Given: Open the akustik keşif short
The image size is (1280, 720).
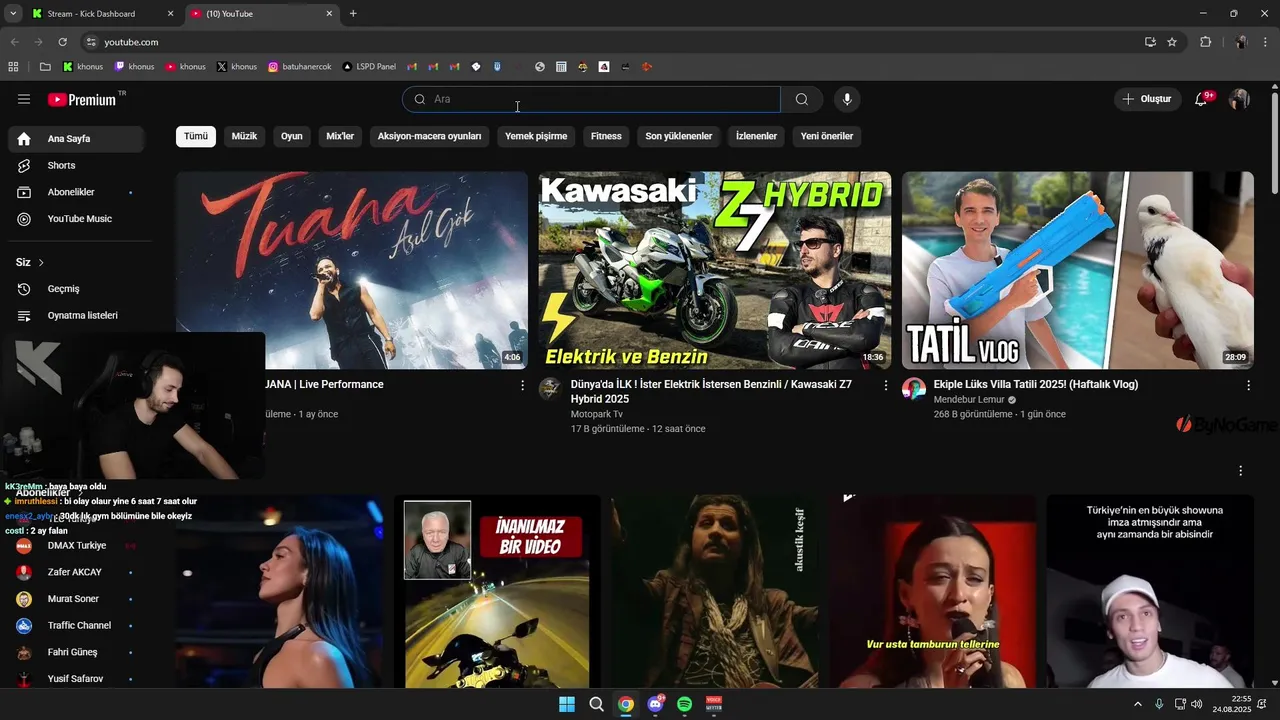Looking at the screenshot, I should click(715, 592).
